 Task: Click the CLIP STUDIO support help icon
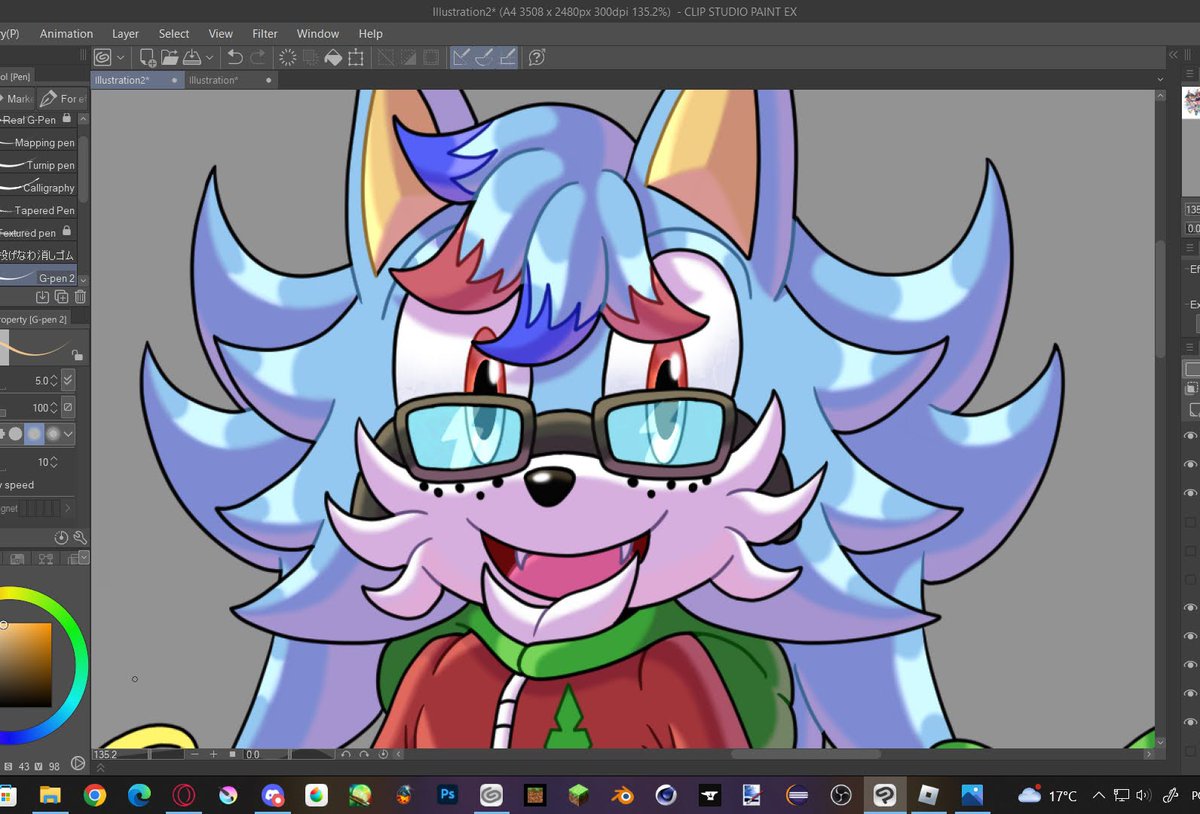(537, 58)
